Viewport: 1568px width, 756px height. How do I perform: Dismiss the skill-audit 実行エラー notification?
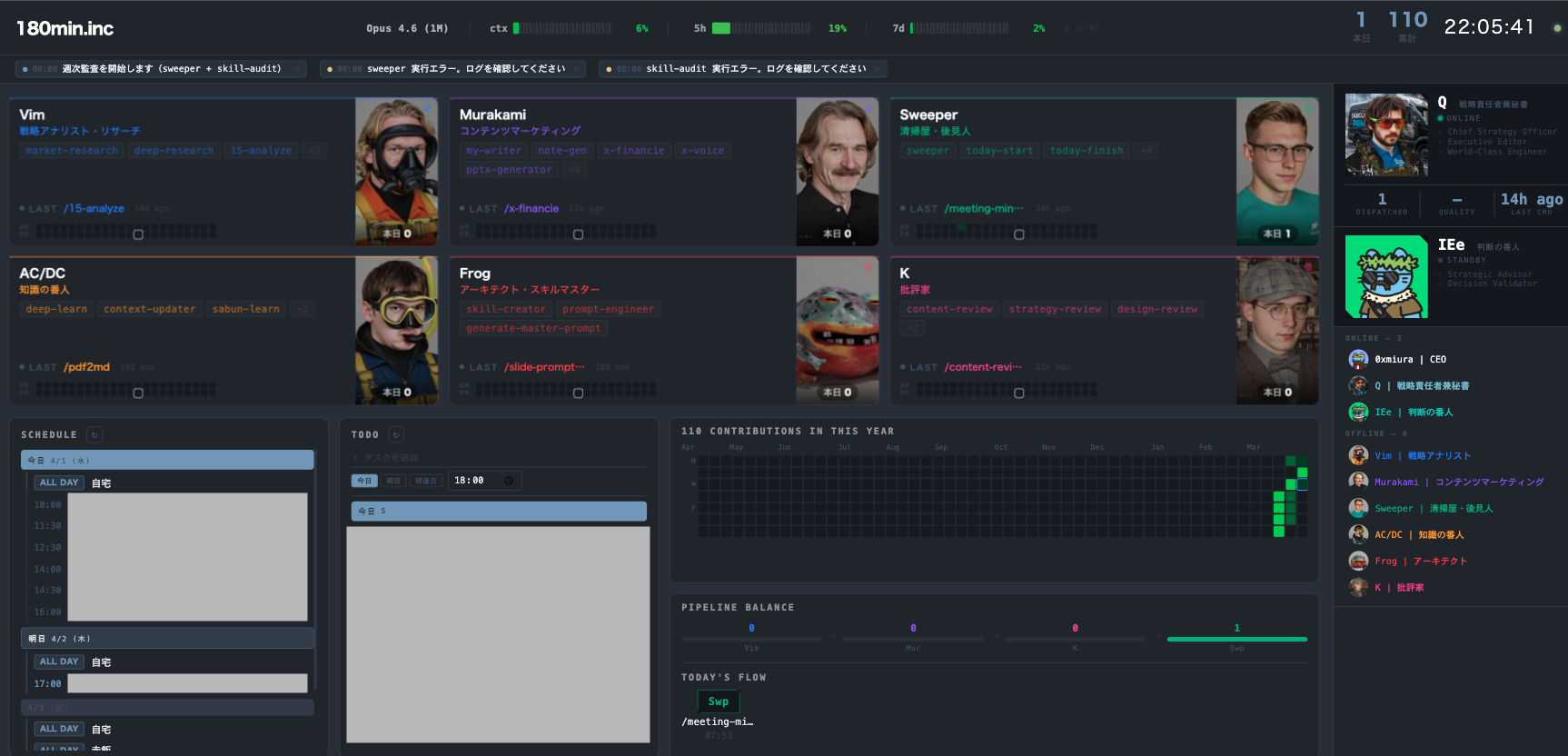pyautogui.click(x=877, y=69)
